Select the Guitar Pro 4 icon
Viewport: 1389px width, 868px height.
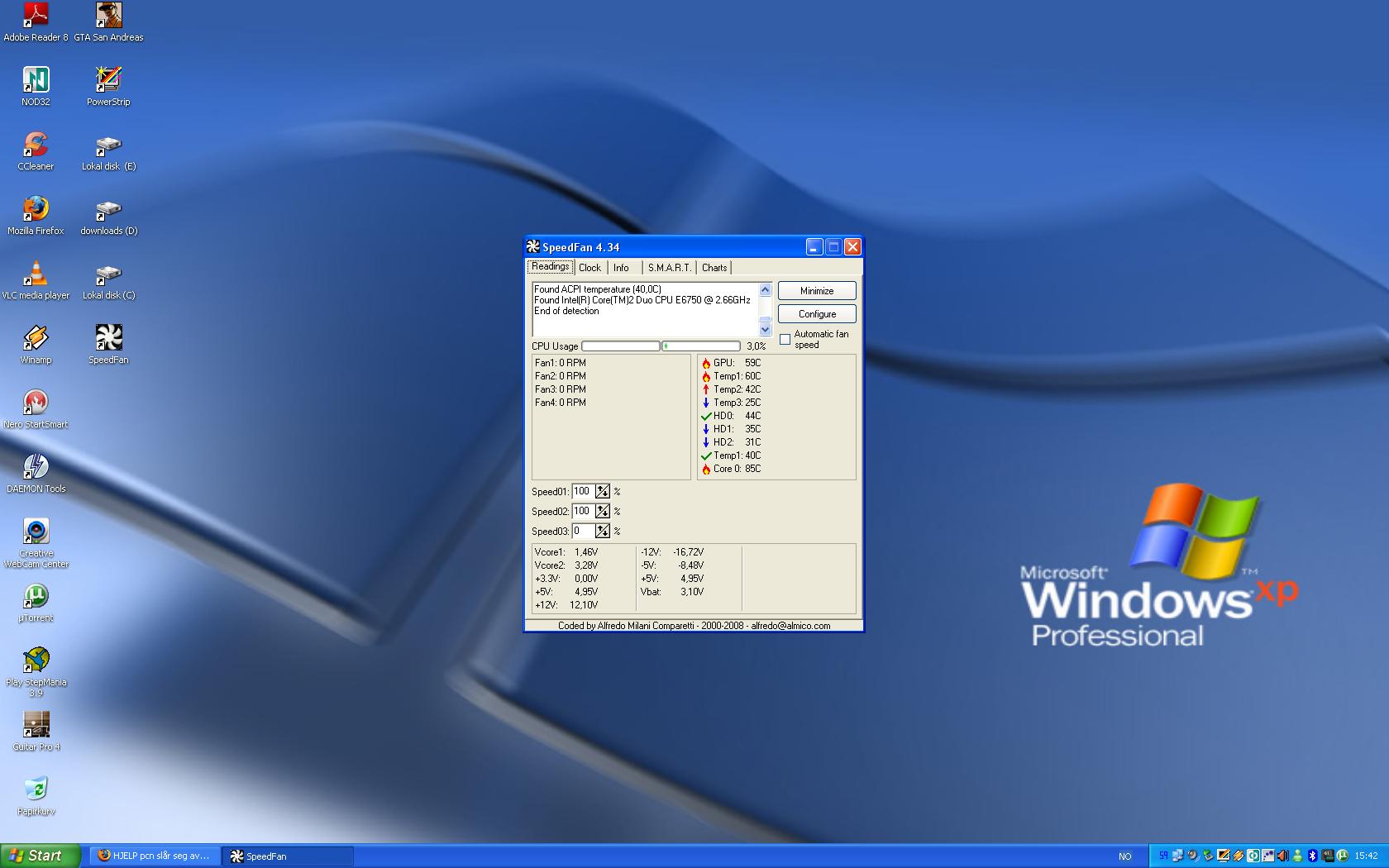pyautogui.click(x=36, y=725)
